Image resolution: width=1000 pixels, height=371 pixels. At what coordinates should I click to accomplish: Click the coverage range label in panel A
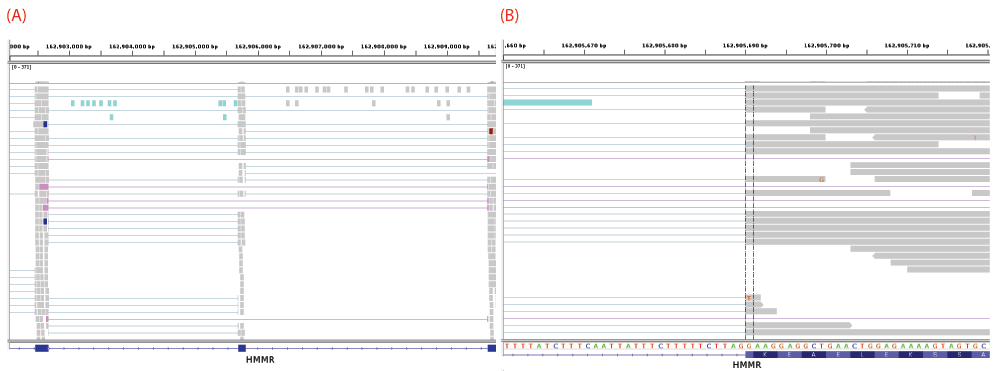pos(21,67)
